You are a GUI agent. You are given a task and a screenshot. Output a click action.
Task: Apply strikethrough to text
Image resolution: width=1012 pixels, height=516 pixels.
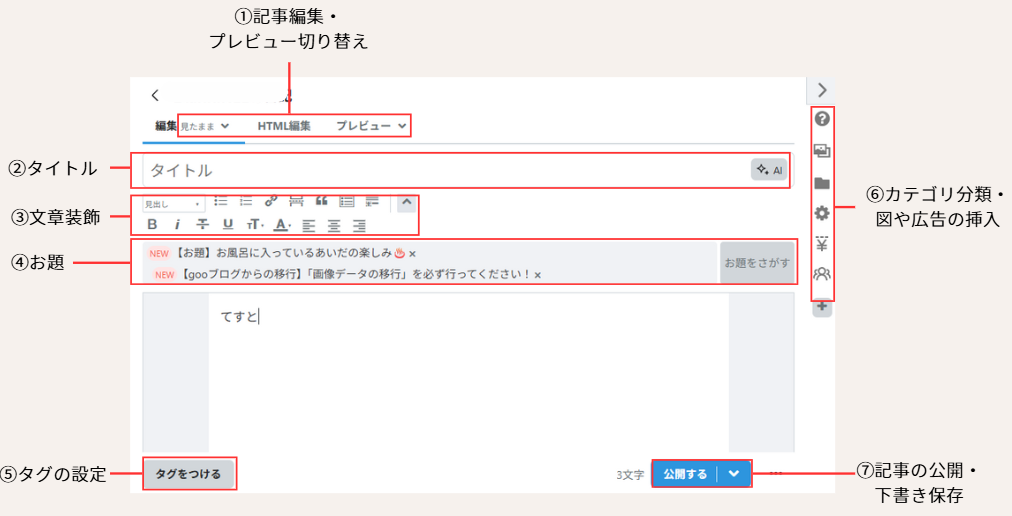point(203,224)
